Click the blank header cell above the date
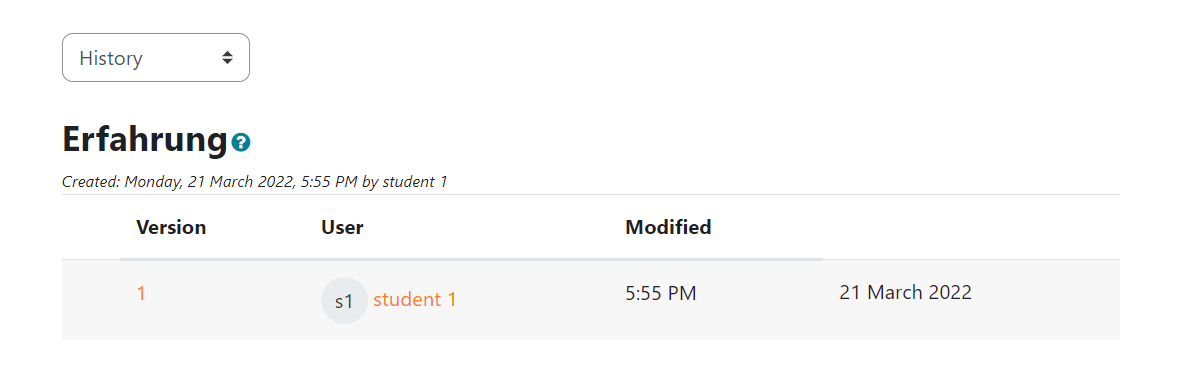 coord(971,227)
